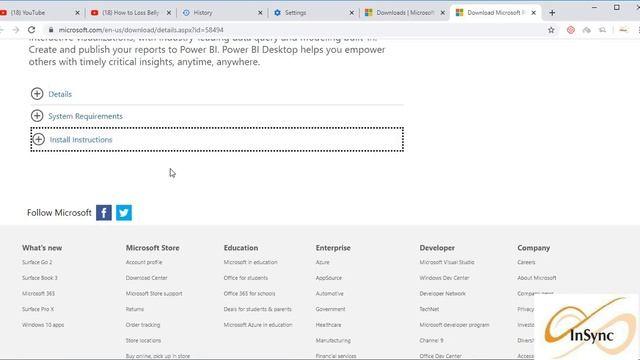This screenshot has width=640, height=360.
Task: Go forward using the browser arrow
Action: (x=16, y=30)
